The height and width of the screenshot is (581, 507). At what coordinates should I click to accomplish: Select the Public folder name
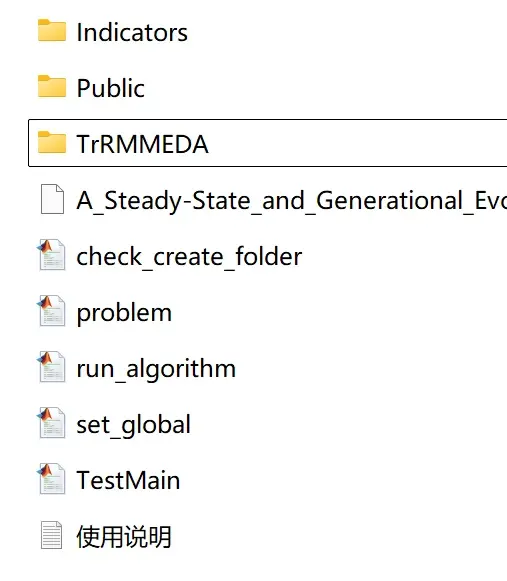click(x=110, y=89)
